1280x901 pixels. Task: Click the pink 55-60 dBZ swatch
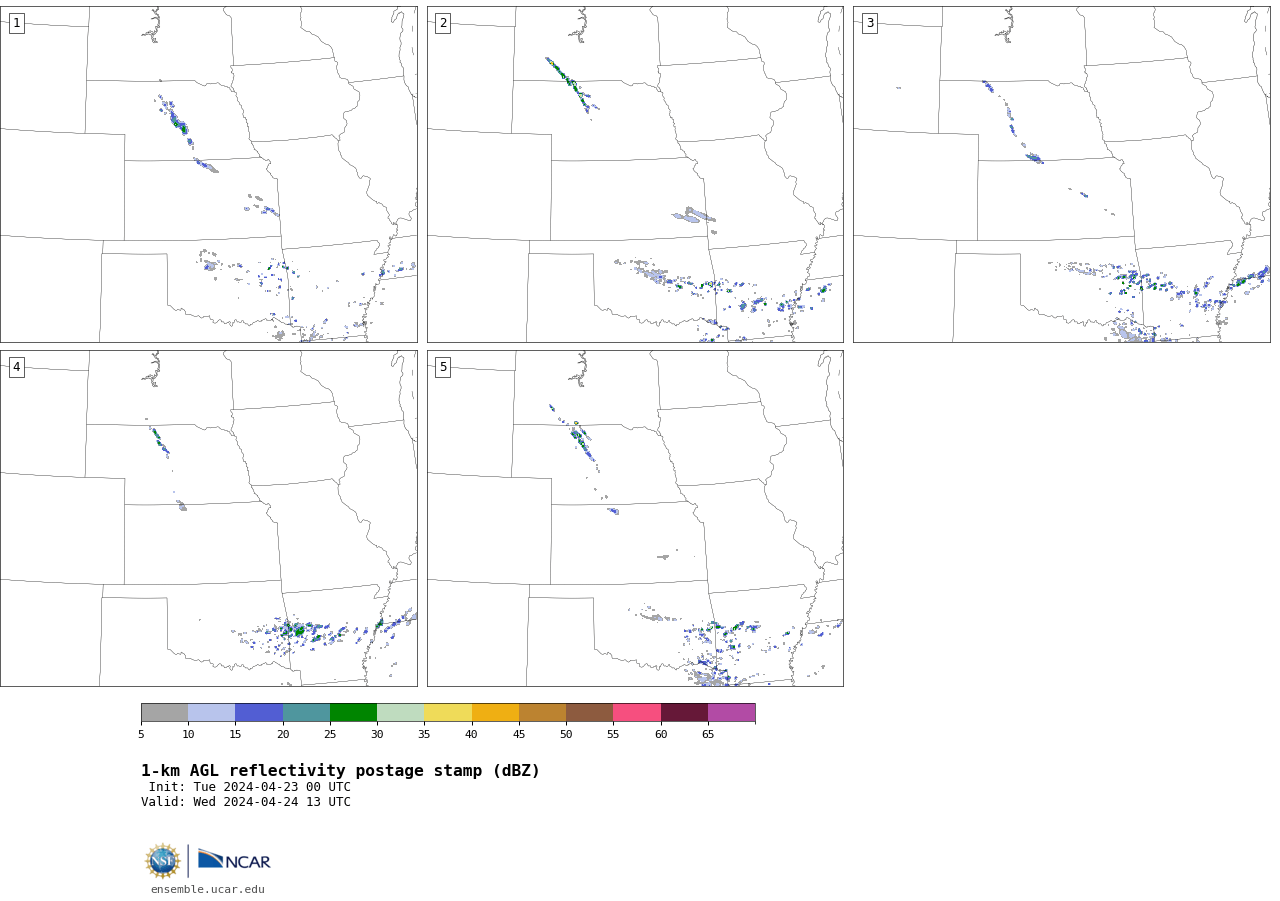[637, 712]
